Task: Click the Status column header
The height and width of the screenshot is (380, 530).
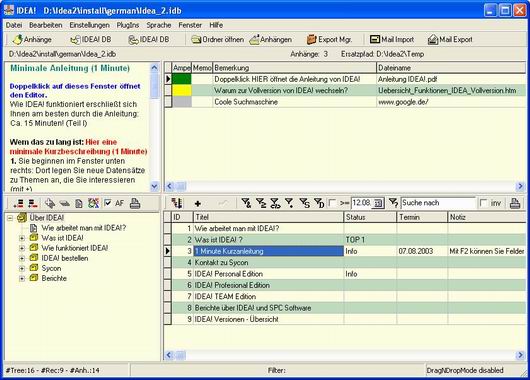Action: (370, 217)
